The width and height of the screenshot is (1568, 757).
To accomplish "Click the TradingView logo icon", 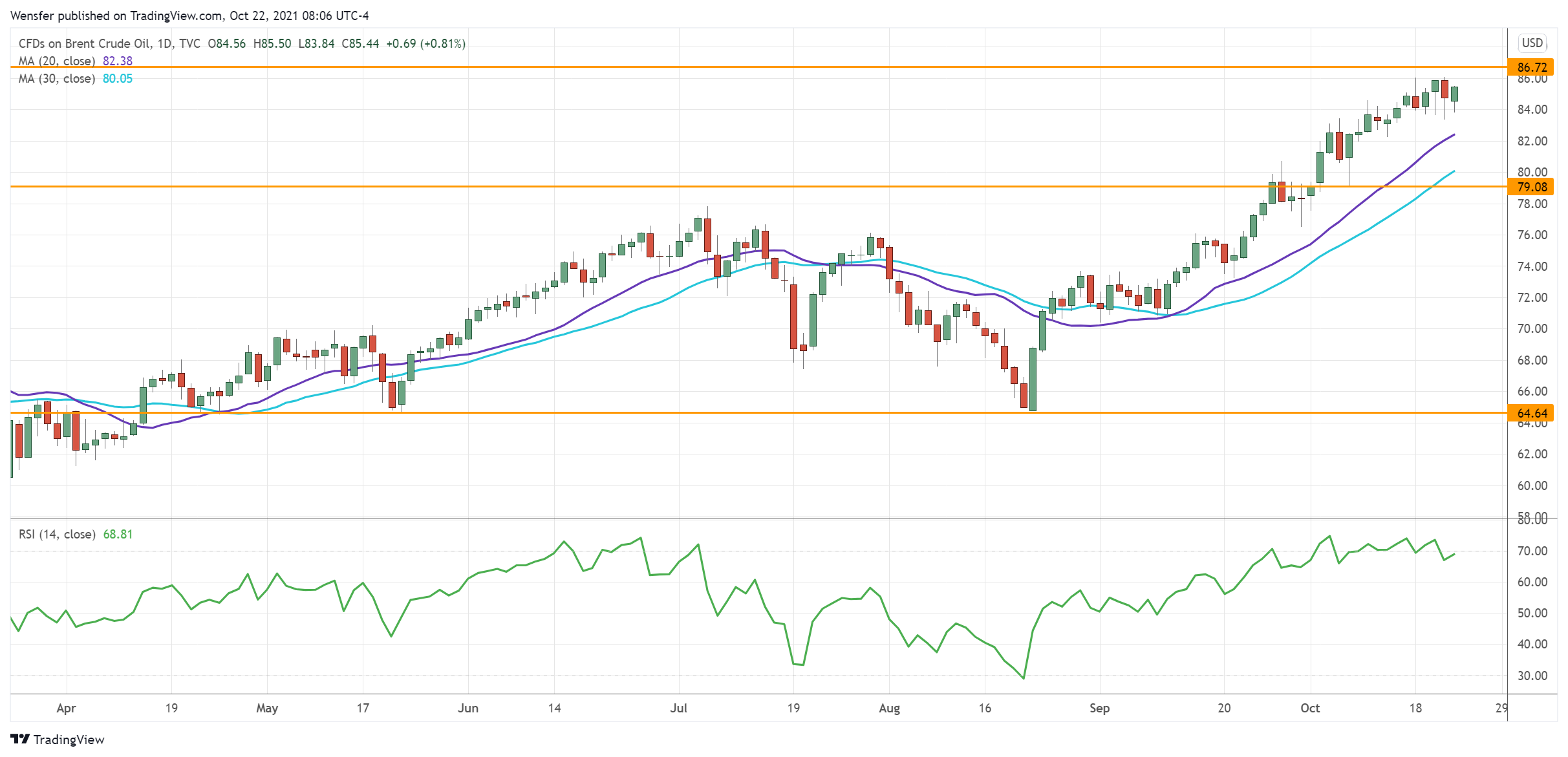I will [20, 739].
